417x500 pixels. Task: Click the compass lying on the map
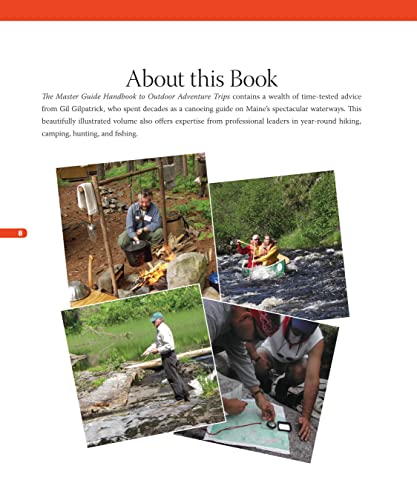point(271,424)
